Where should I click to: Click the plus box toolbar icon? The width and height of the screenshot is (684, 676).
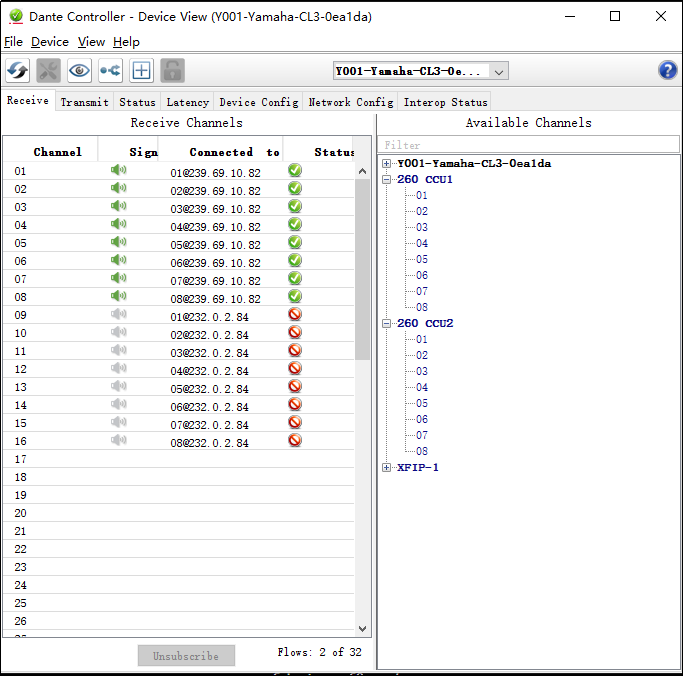[x=142, y=71]
